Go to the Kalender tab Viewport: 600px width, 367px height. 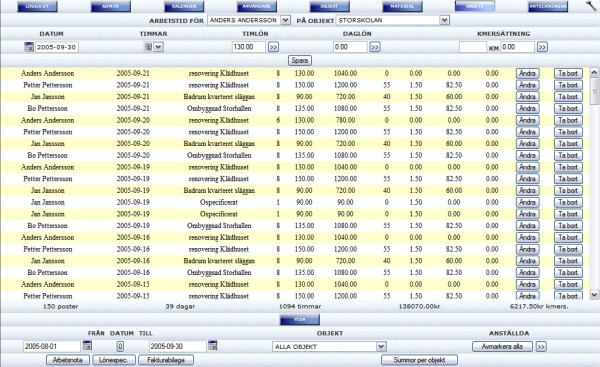coord(184,7)
